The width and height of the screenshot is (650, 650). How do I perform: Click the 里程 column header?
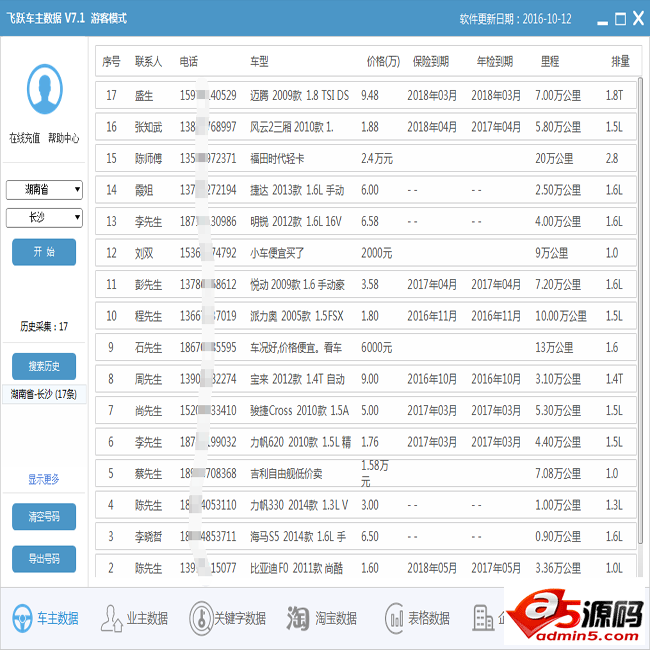(x=550, y=62)
